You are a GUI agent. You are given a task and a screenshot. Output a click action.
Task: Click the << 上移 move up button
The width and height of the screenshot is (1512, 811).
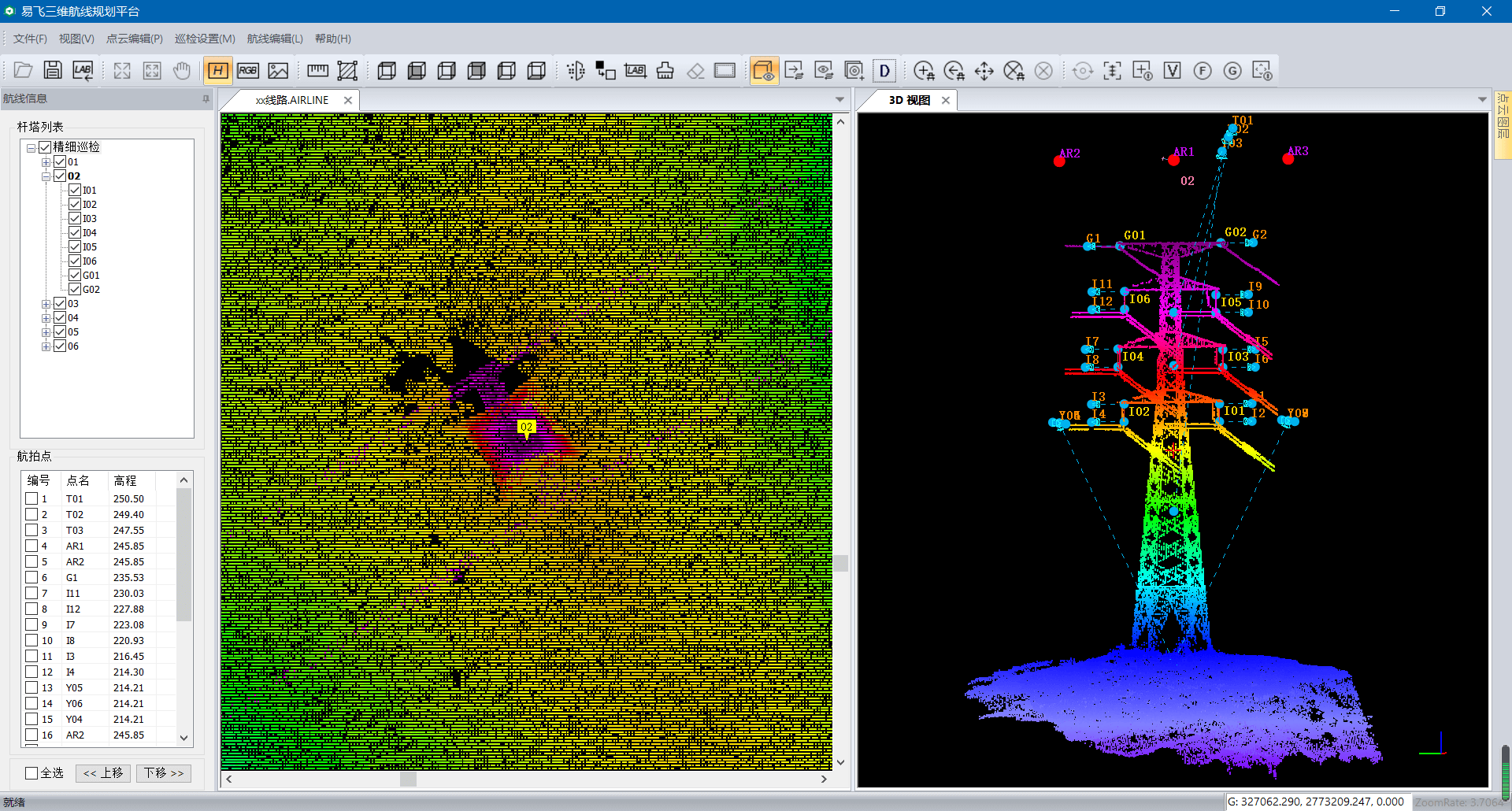[x=103, y=772]
